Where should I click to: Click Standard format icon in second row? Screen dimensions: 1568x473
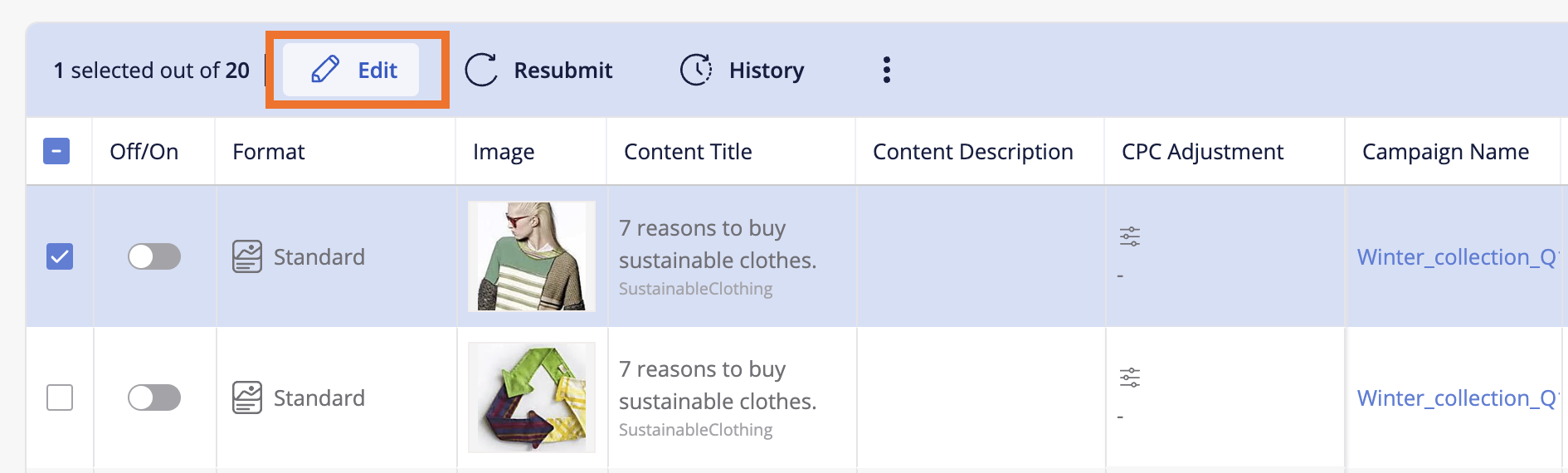point(247,397)
